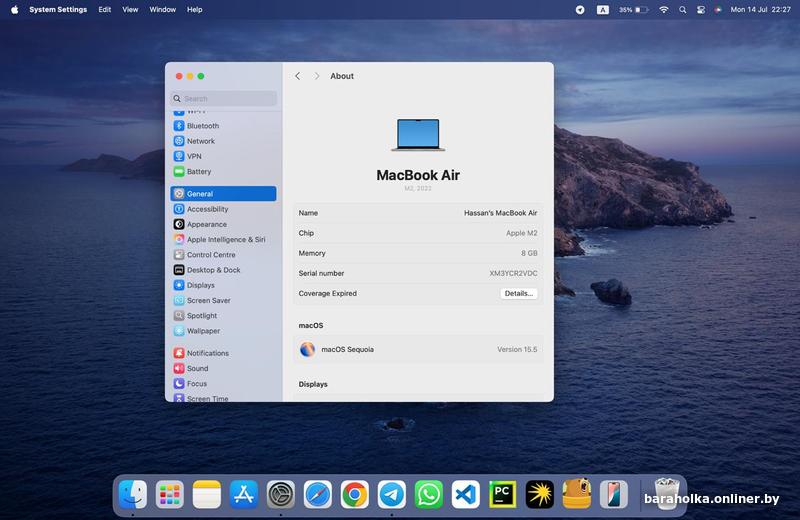This screenshot has height=520, width=800.
Task: Open Spotlight settings
Action: [224, 316]
